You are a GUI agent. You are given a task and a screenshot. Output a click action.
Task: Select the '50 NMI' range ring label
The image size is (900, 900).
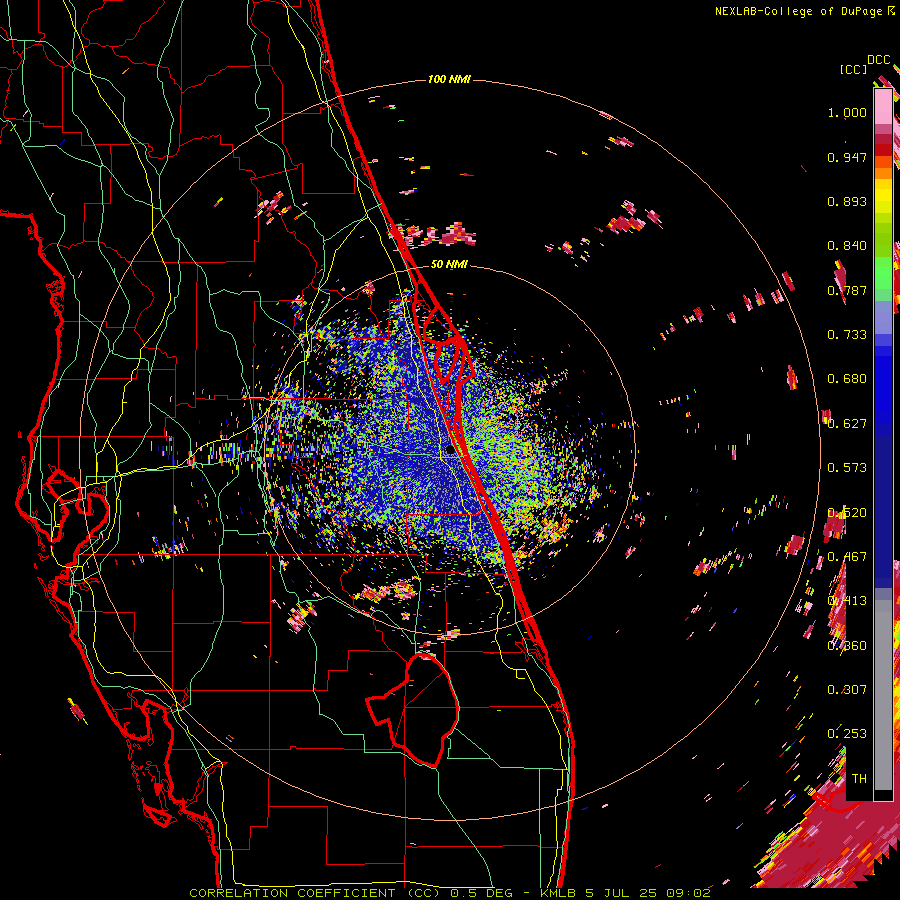coord(449,264)
